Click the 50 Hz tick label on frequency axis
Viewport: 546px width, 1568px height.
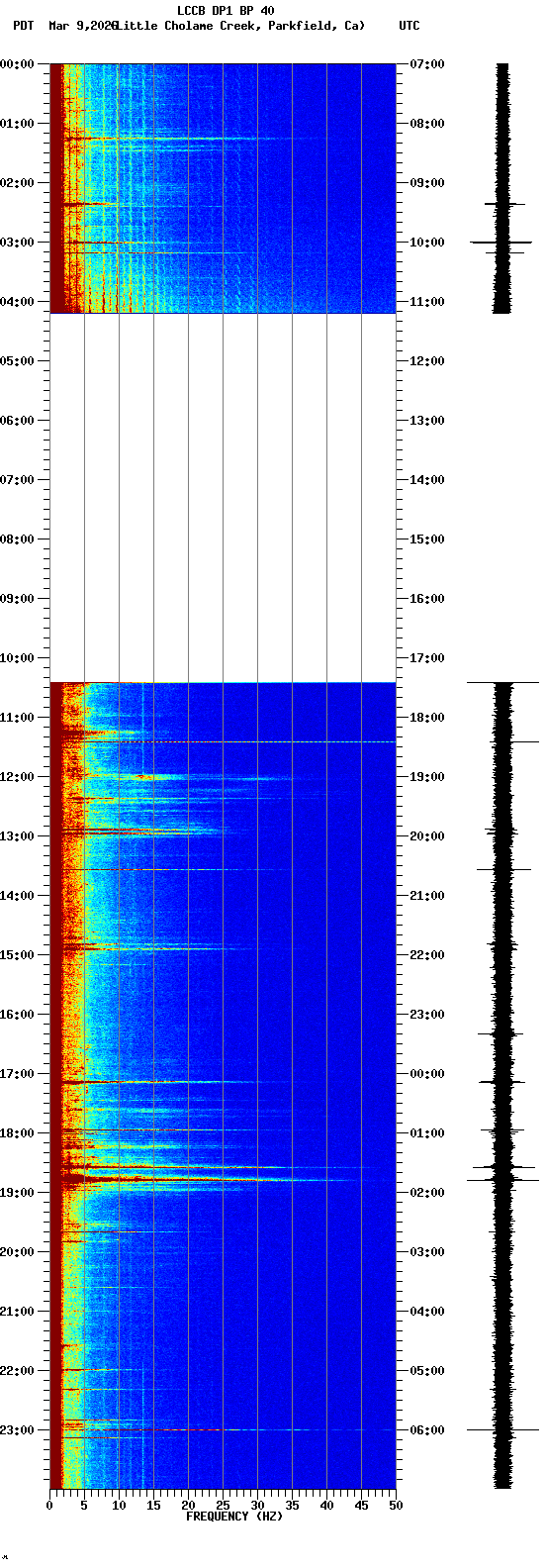(x=396, y=1506)
